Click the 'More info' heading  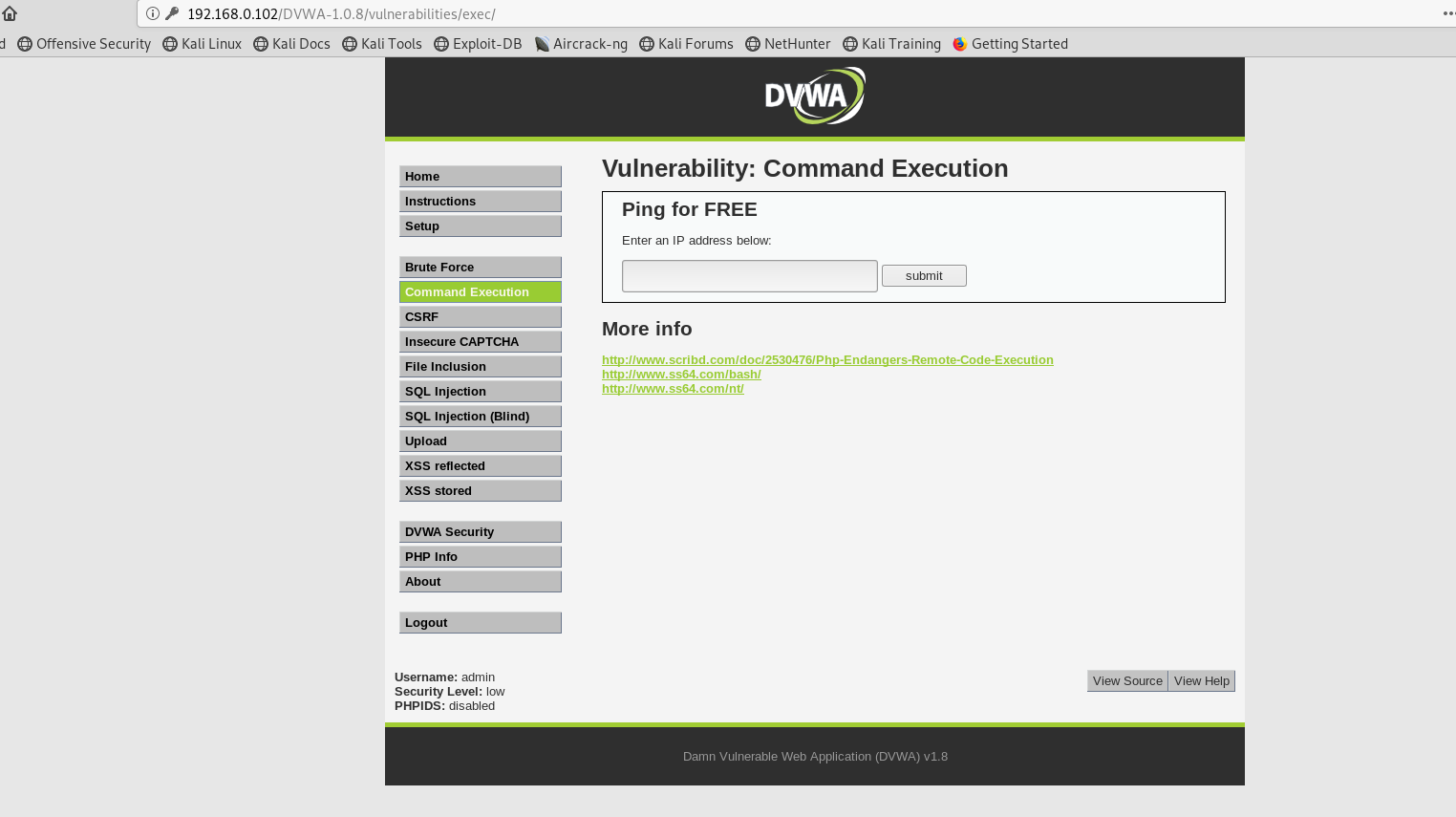647,329
